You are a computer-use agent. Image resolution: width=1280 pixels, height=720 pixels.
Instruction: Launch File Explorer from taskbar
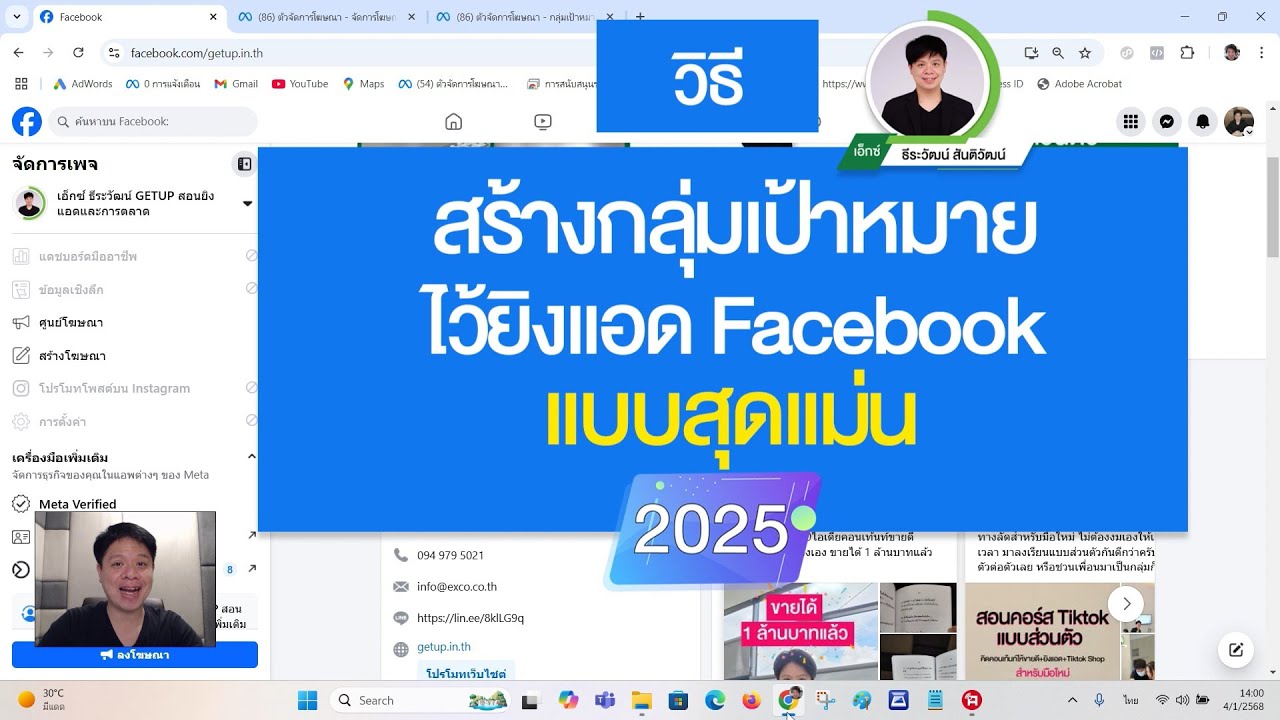[641, 700]
